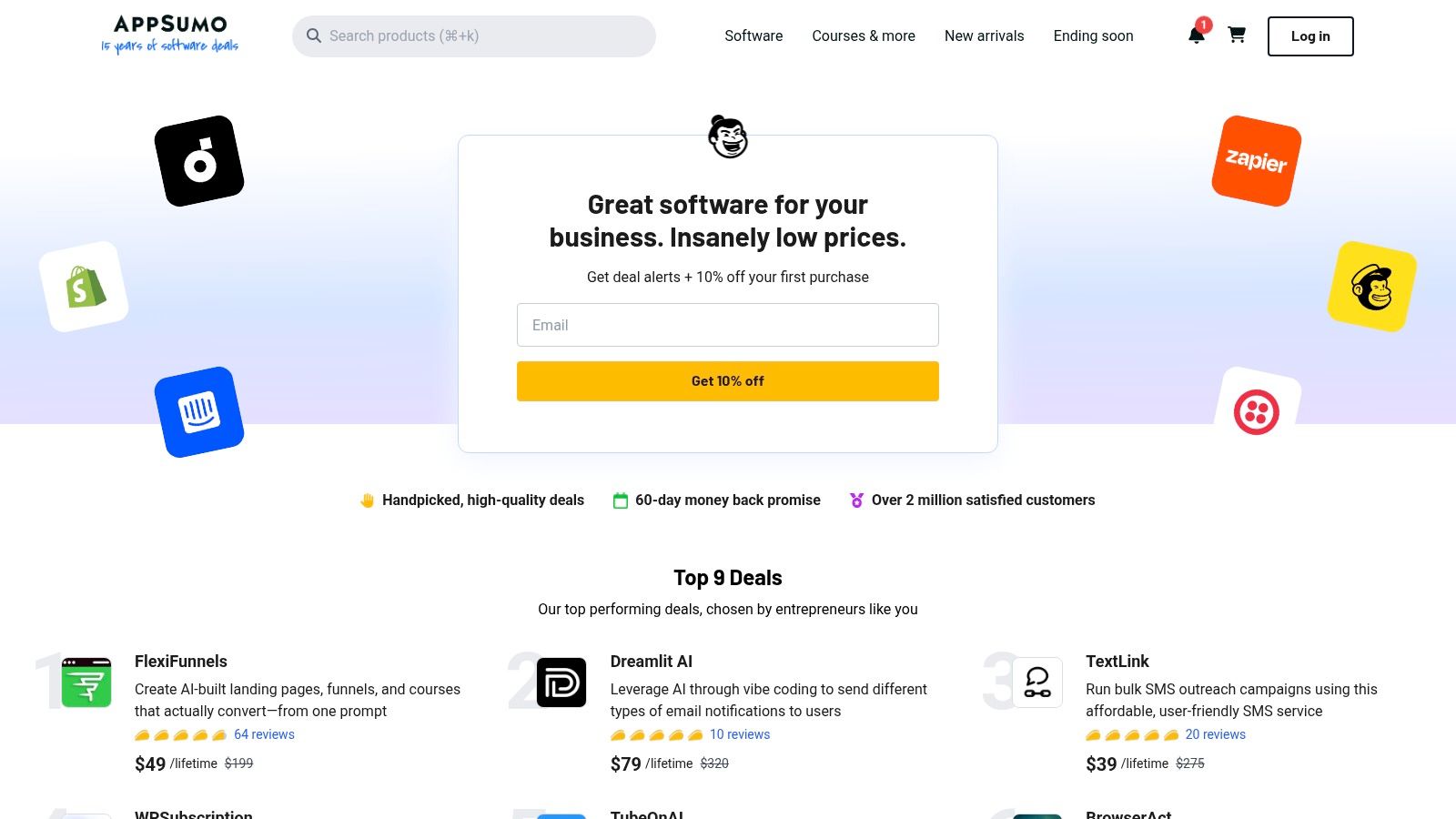This screenshot has height=819, width=1456.
Task: Click the Get 10% off button
Action: [x=727, y=380]
